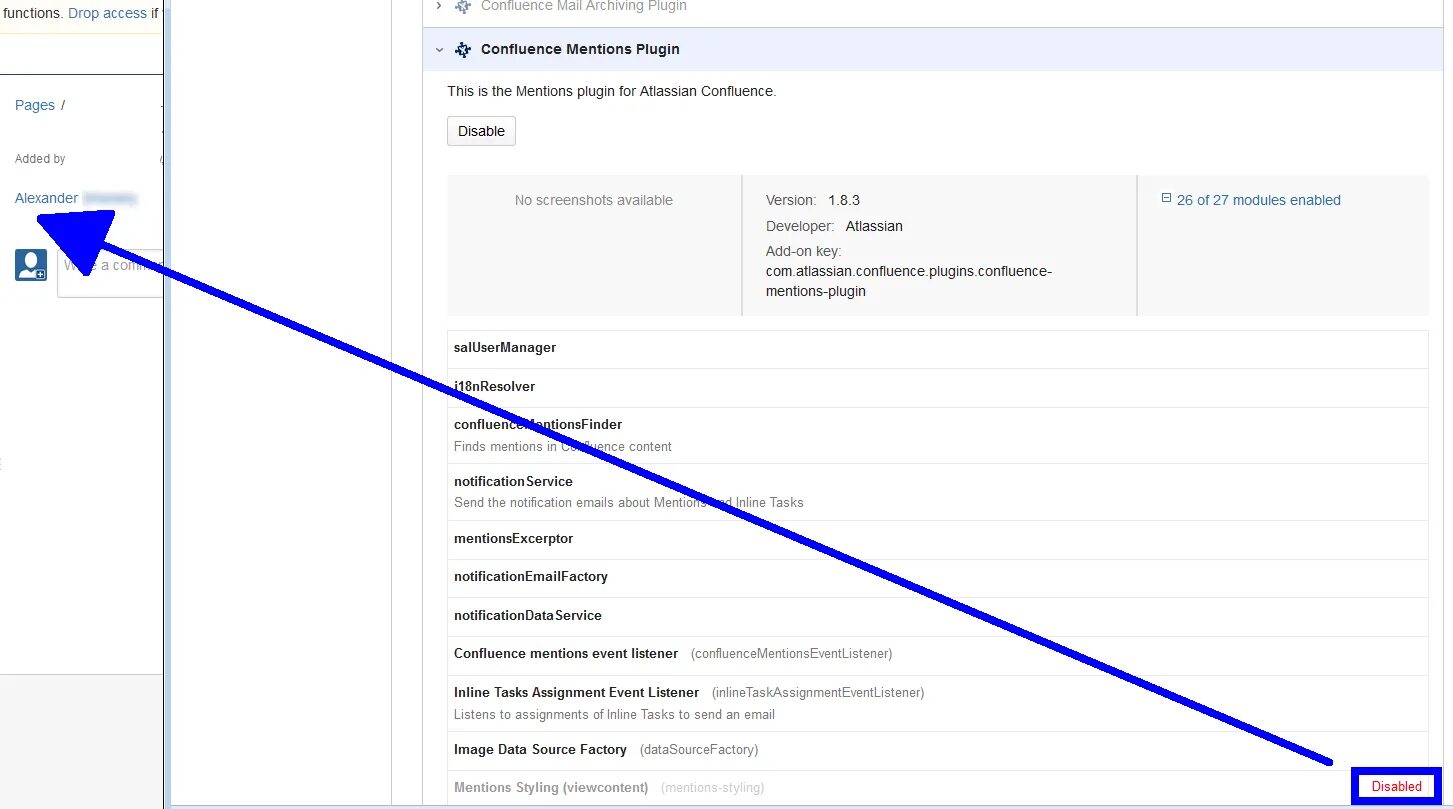
Task: Click the red Disabled status label
Action: coord(1396,787)
